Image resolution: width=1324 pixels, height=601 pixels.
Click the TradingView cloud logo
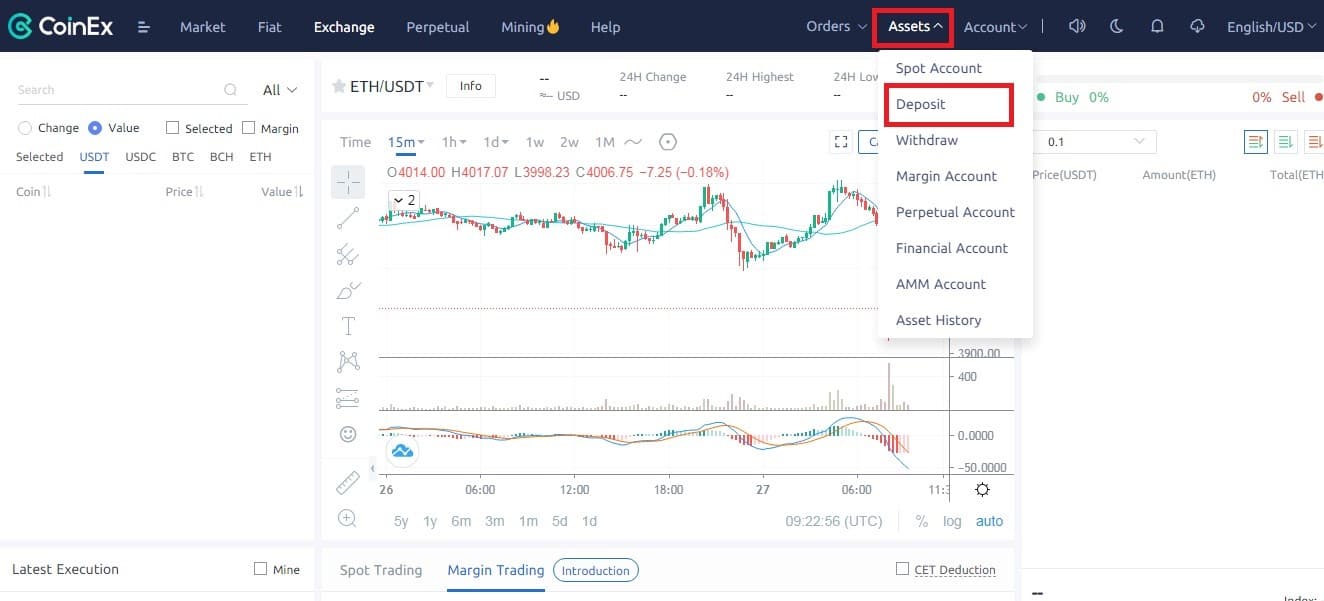tap(403, 451)
